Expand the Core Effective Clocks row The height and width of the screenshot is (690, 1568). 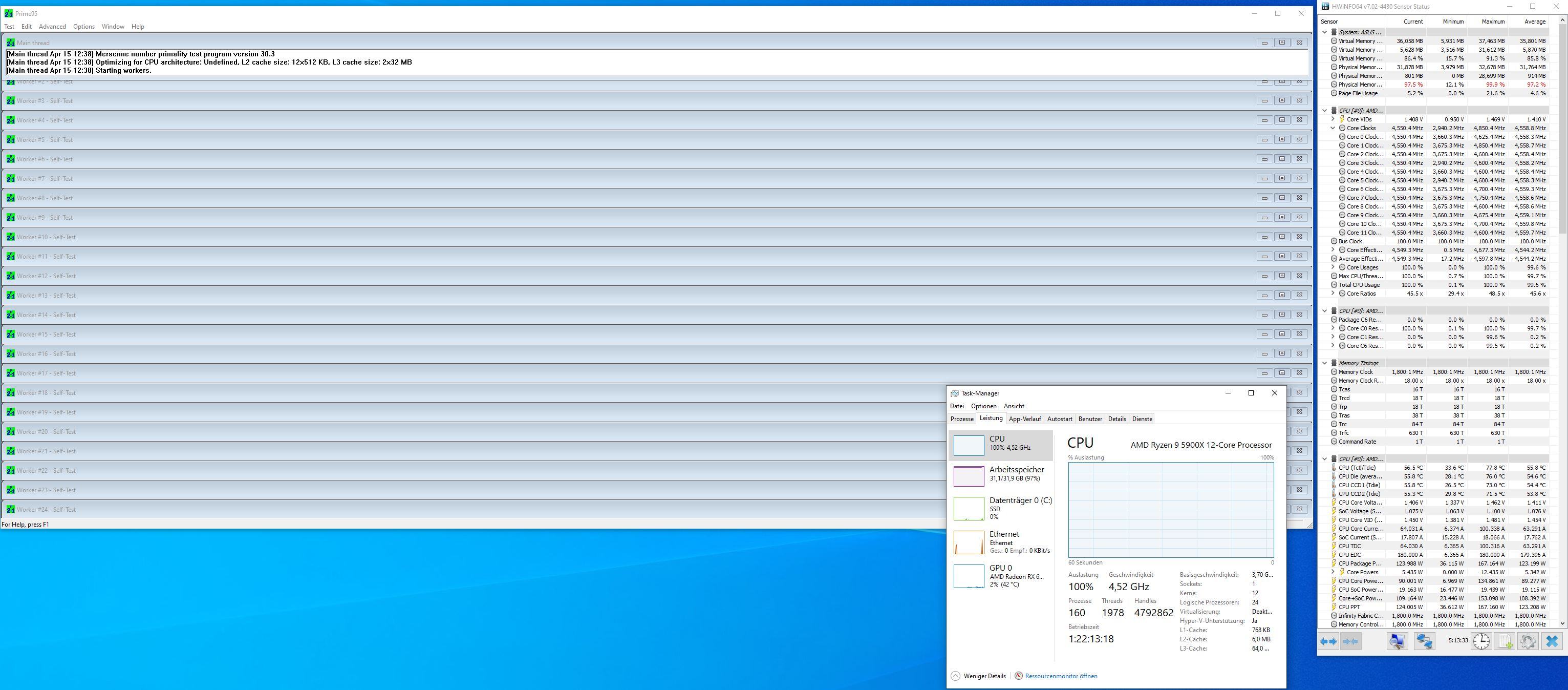(1333, 249)
